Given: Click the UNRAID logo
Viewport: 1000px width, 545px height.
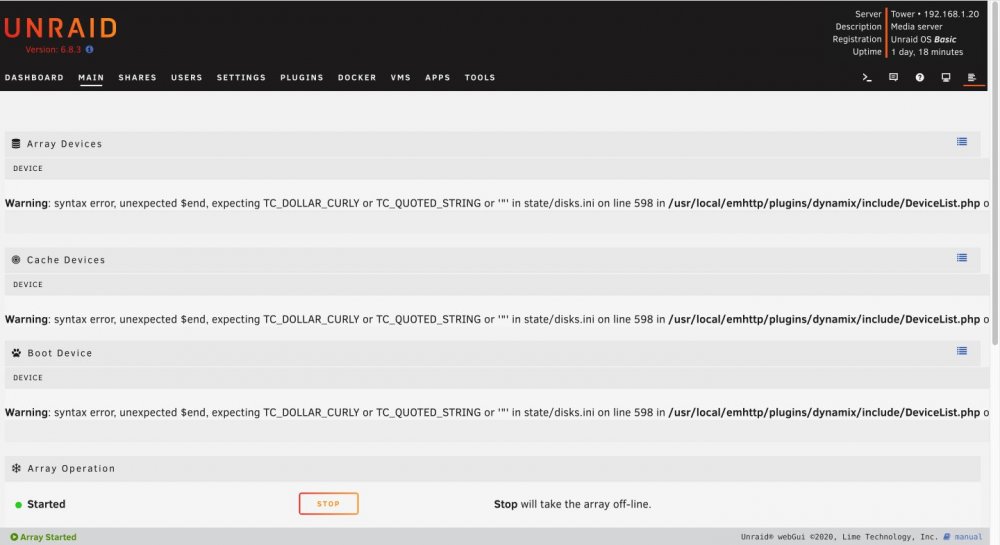Looking at the screenshot, I should pos(61,28).
